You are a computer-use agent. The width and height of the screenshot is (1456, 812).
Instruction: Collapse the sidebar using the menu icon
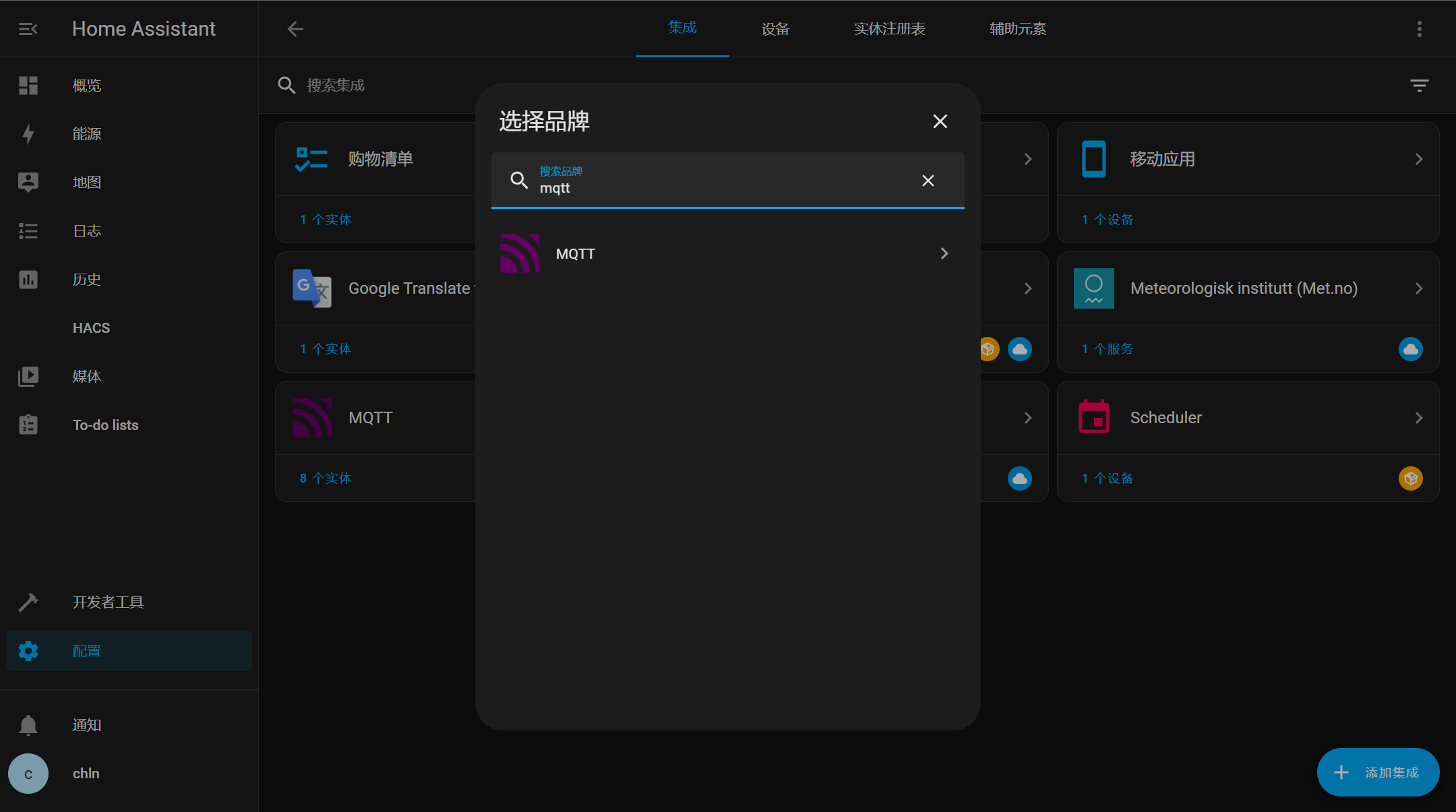click(x=28, y=29)
